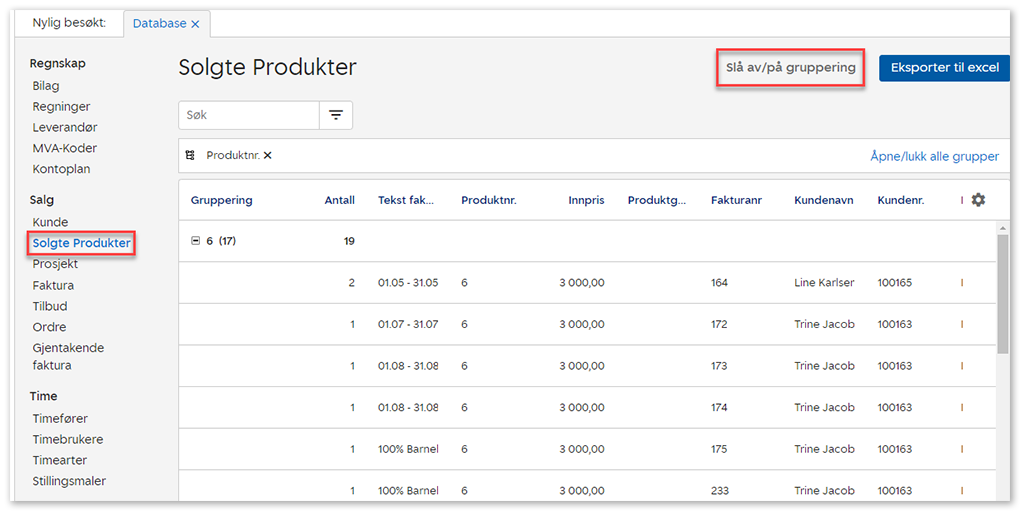1020x511 pixels.
Task: Sort by Fakturanr column header
Action: pos(736,200)
